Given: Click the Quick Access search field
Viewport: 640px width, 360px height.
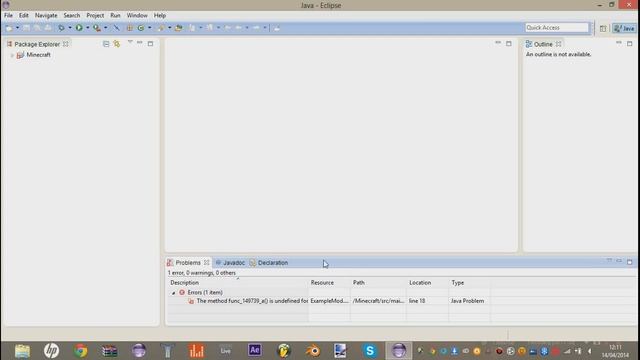Looking at the screenshot, I should click(557, 27).
